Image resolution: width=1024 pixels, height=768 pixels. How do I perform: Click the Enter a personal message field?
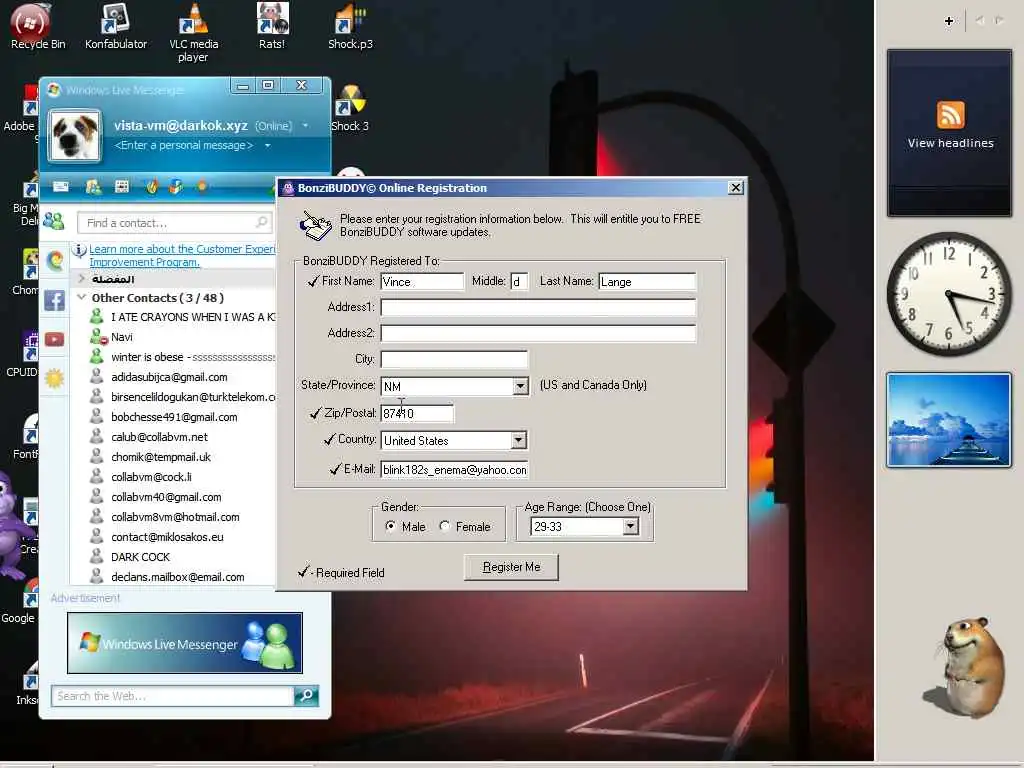click(184, 146)
